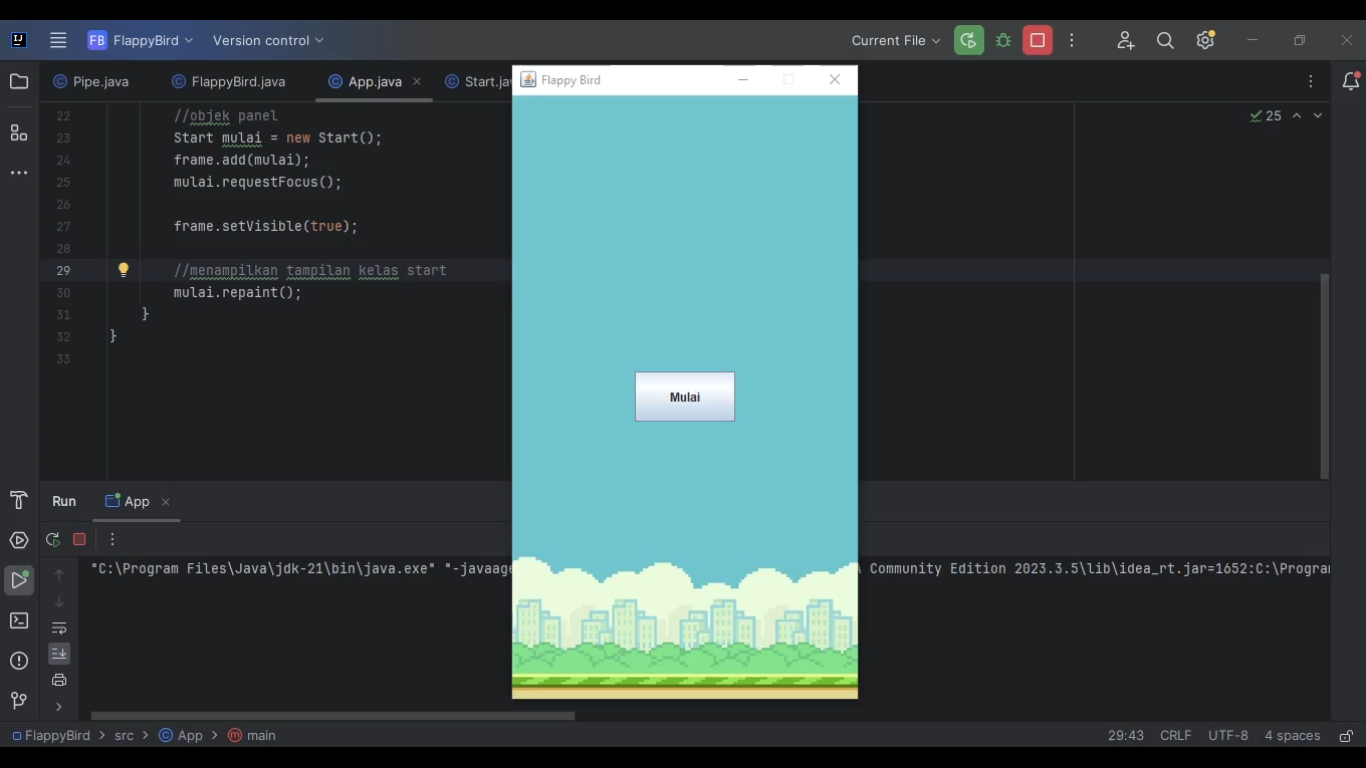The width and height of the screenshot is (1366, 768).
Task: Close the App run tab
Action: tap(166, 502)
